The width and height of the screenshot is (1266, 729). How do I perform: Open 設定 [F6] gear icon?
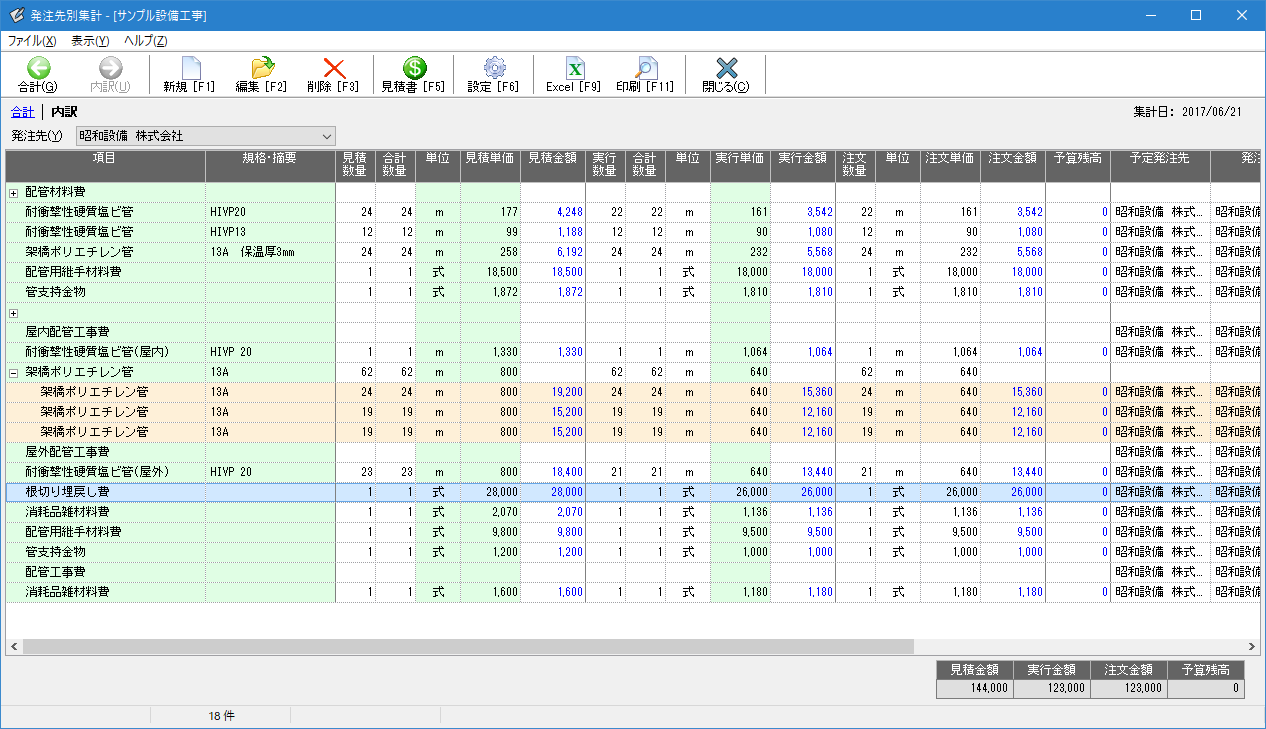tap(494, 68)
